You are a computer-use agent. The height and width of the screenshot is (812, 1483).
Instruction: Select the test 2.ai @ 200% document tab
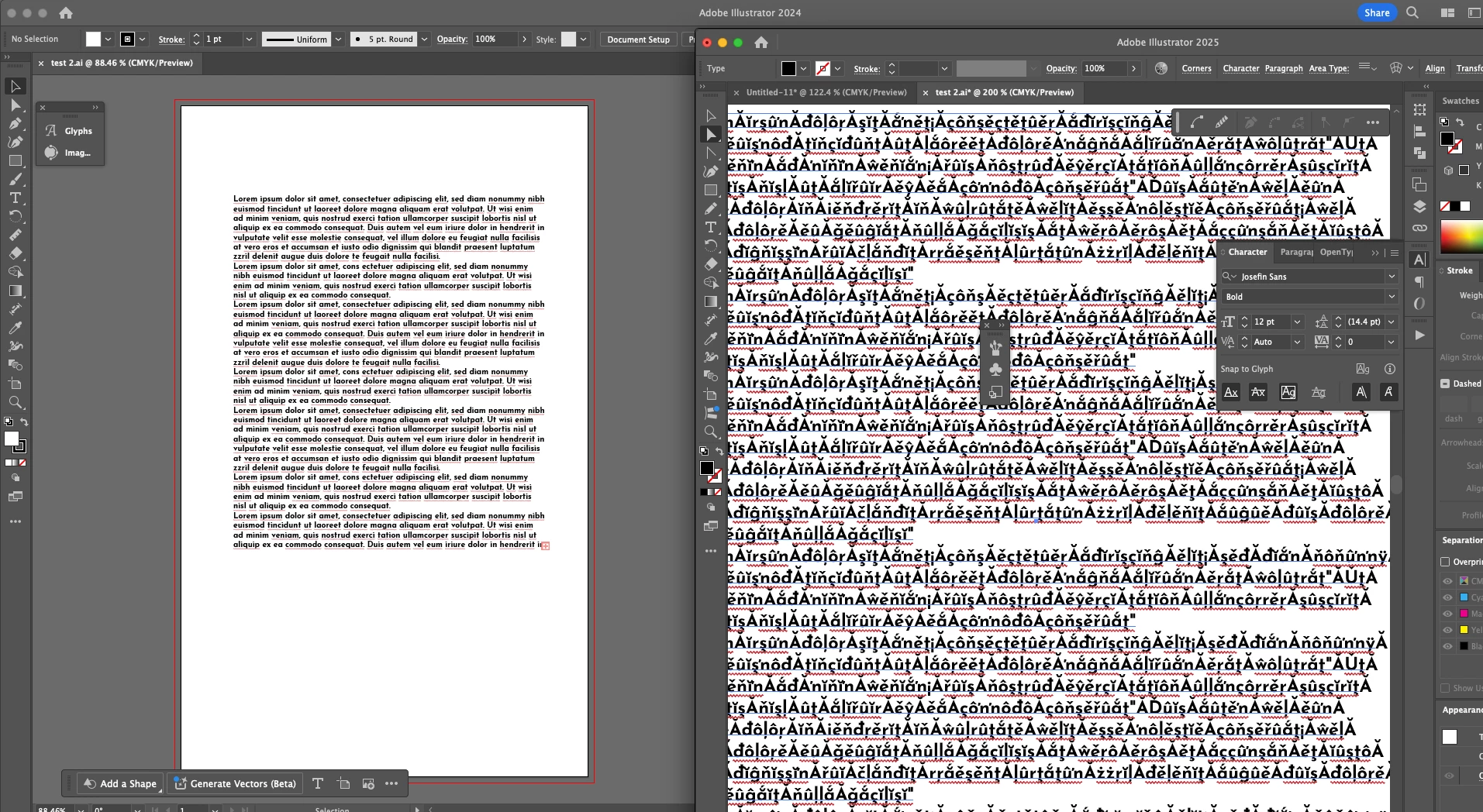click(1004, 92)
